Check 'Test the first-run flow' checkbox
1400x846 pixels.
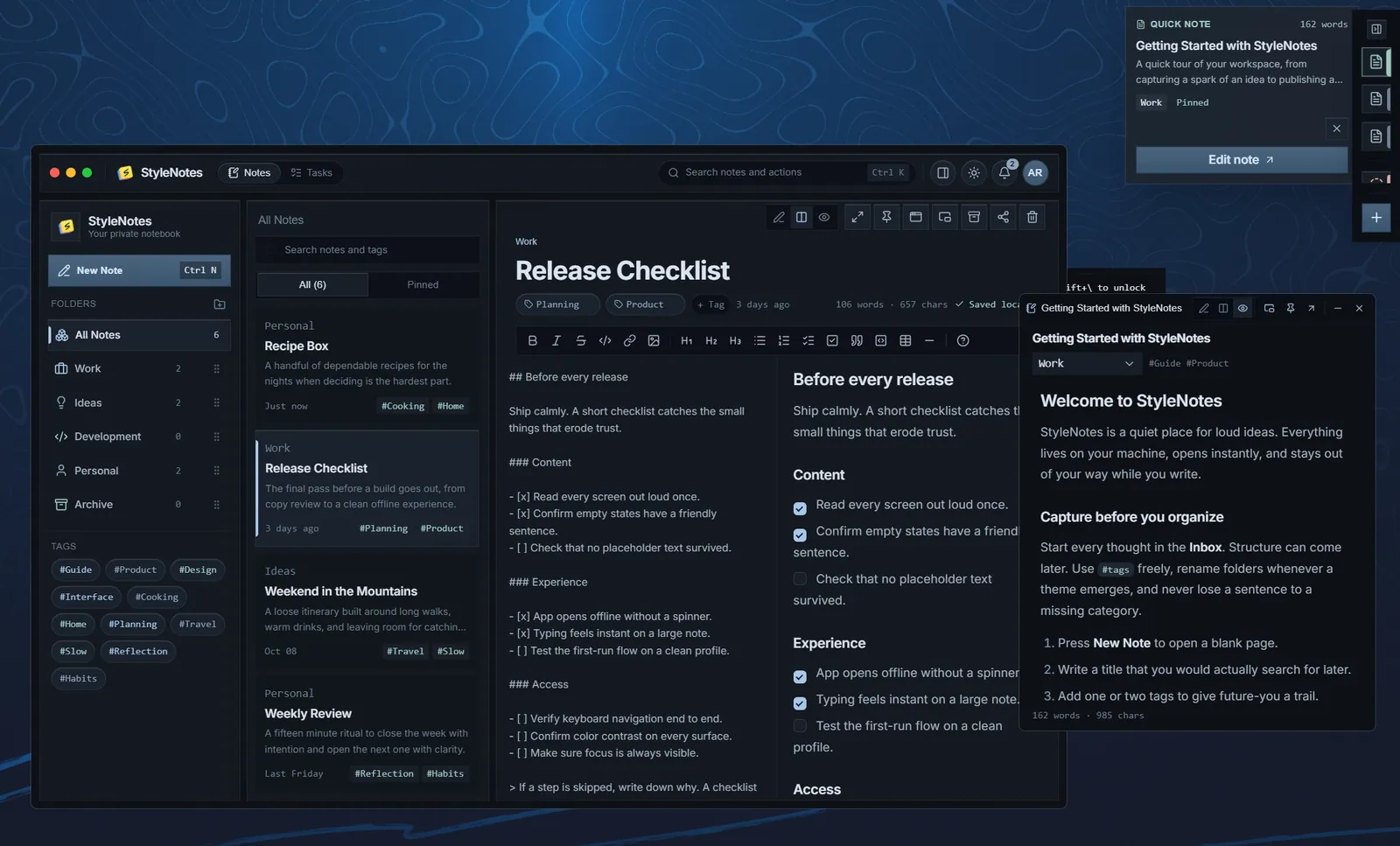click(800, 725)
